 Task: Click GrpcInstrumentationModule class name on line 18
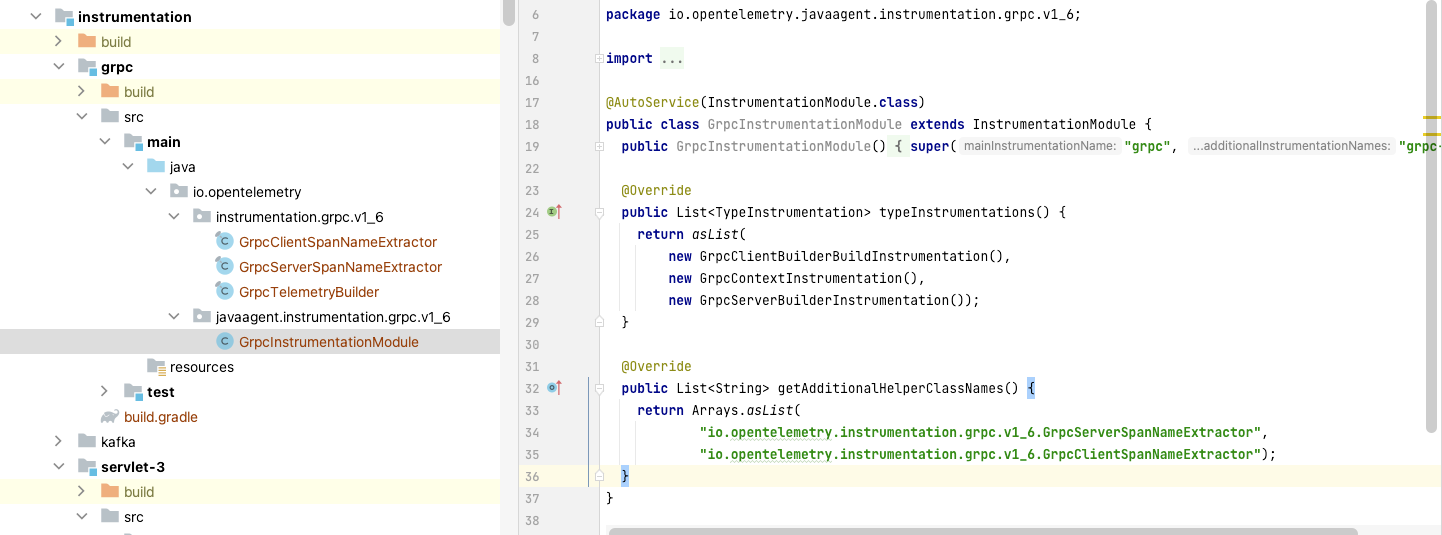click(x=805, y=124)
